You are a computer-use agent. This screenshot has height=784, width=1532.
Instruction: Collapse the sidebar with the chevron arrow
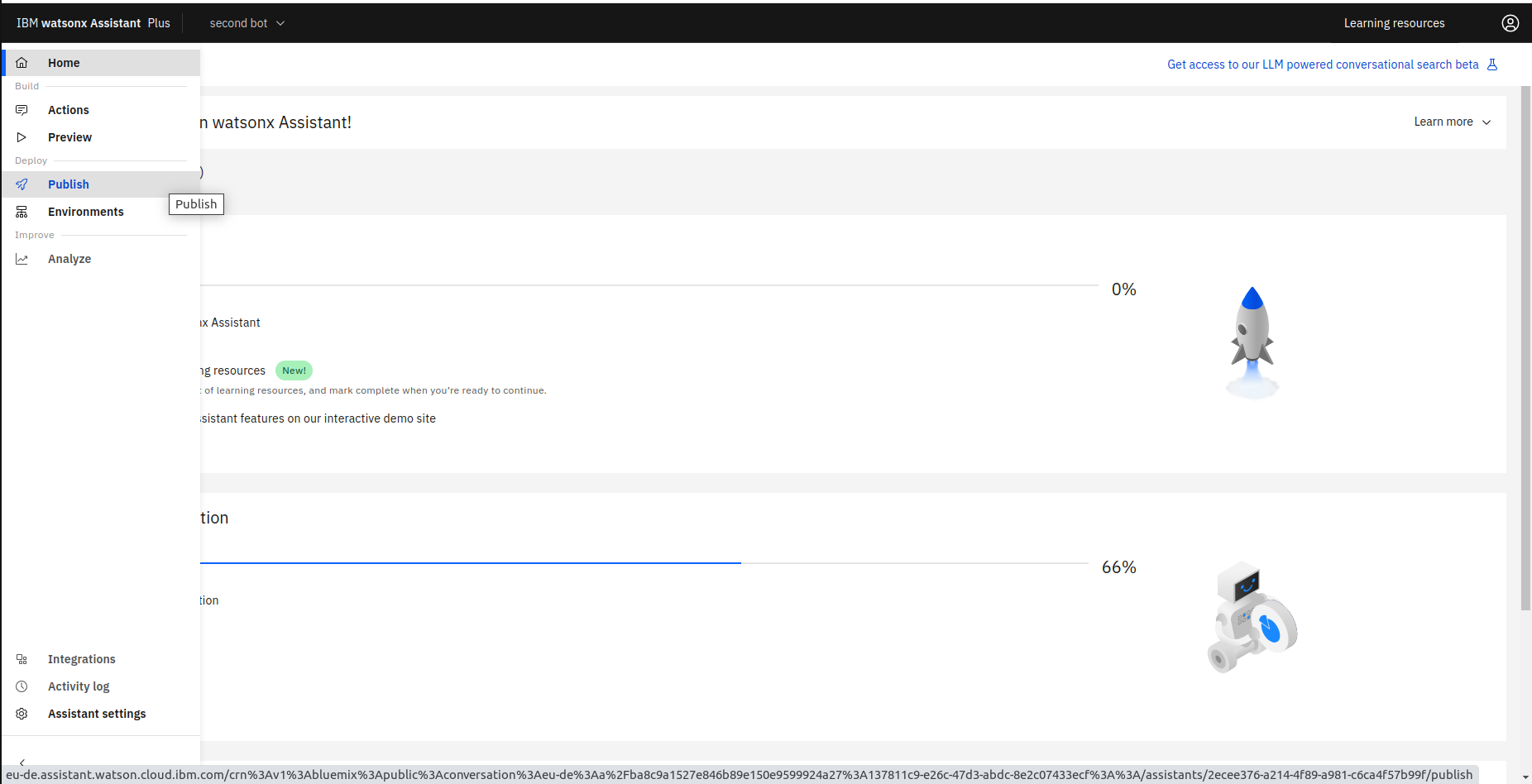tap(22, 762)
